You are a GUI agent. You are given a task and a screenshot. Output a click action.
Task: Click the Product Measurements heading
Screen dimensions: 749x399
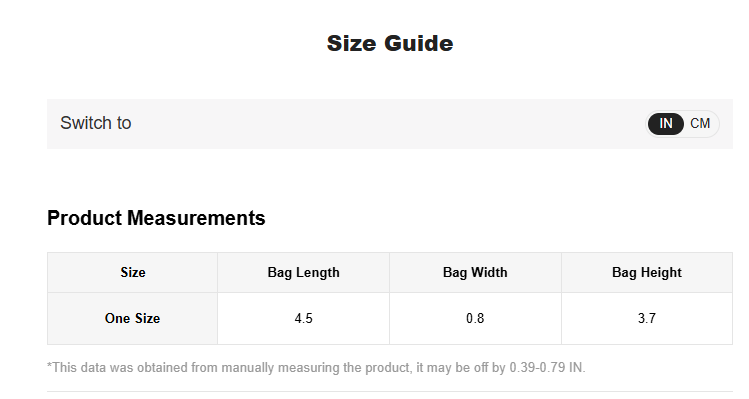[x=156, y=218]
